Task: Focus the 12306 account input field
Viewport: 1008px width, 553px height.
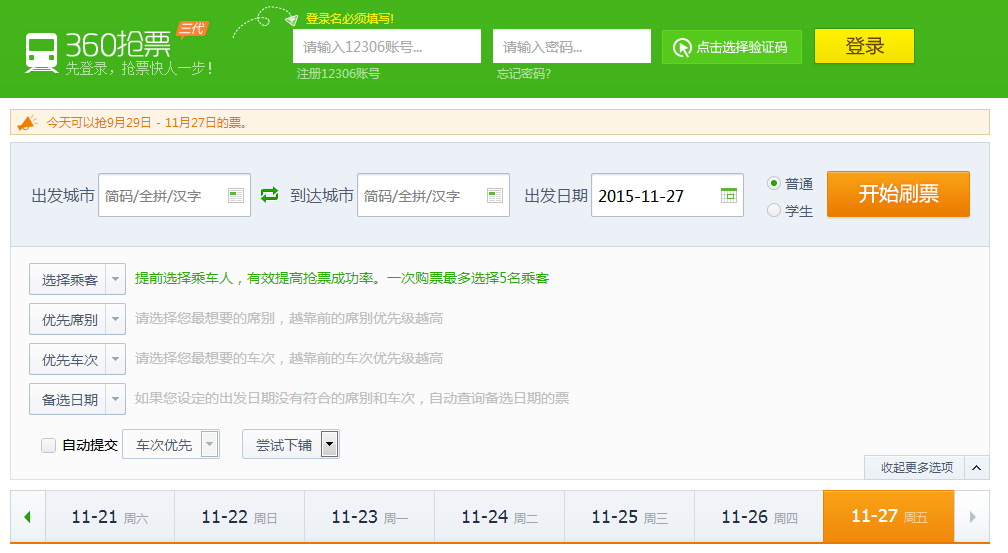Action: (x=387, y=46)
